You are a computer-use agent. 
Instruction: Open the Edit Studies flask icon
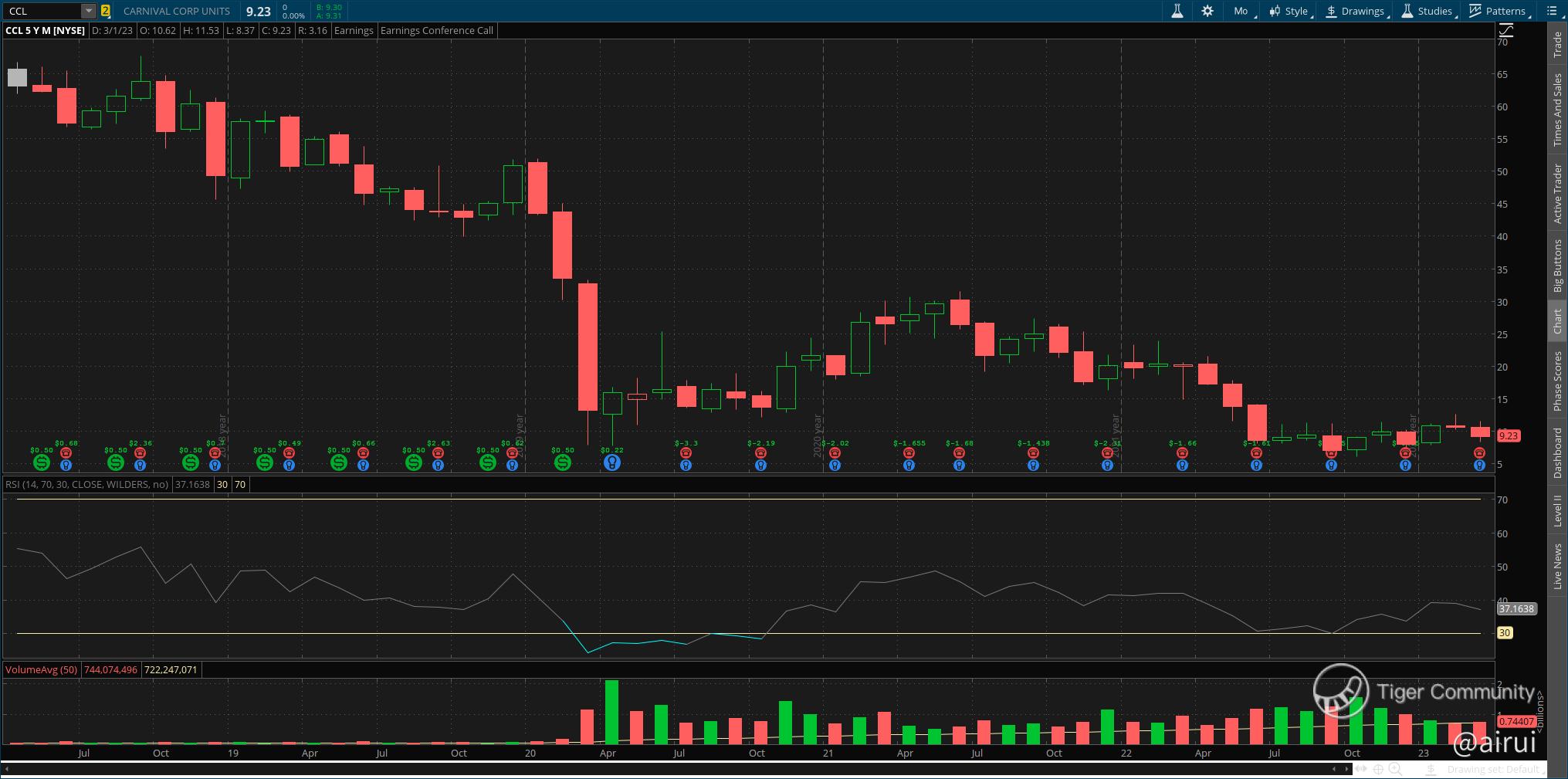1177,11
